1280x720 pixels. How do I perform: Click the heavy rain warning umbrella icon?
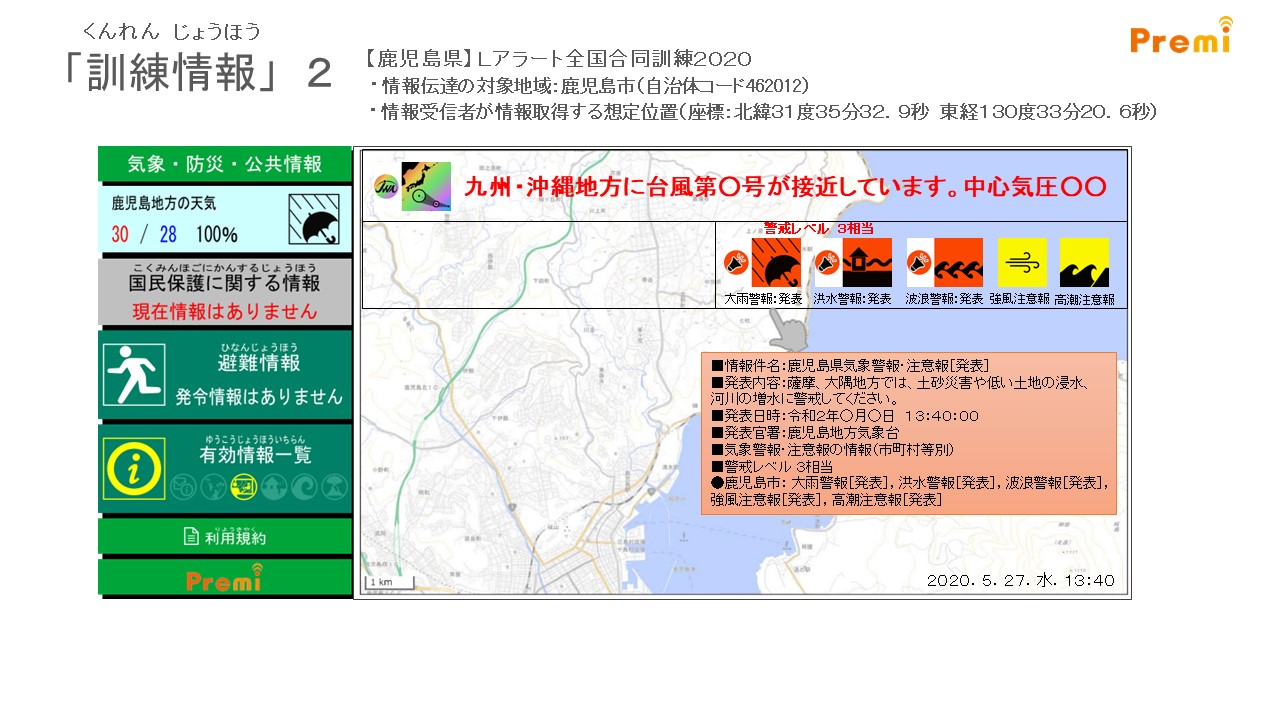[775, 263]
